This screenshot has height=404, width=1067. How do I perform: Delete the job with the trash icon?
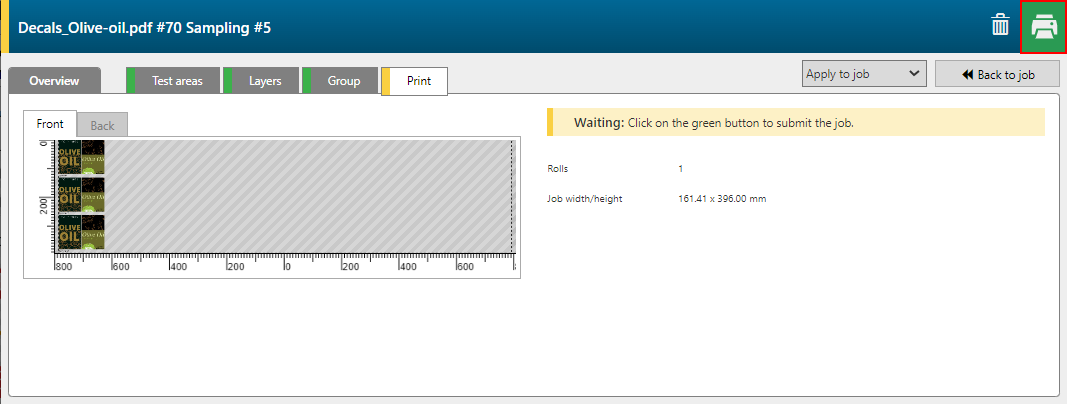(1000, 26)
